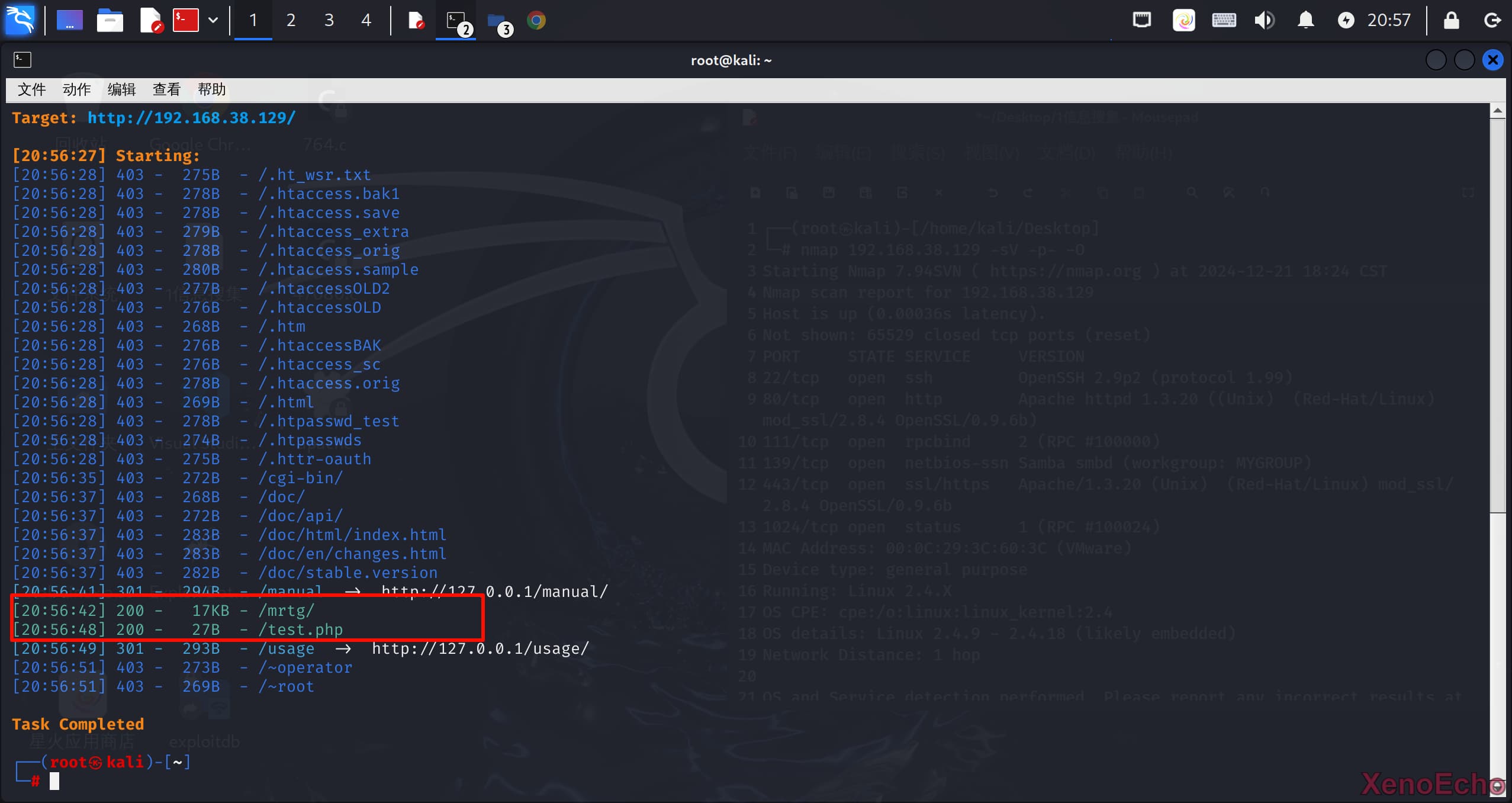Expand the terminal launcher dropdown arrow
1512x803 pixels.
tap(213, 21)
